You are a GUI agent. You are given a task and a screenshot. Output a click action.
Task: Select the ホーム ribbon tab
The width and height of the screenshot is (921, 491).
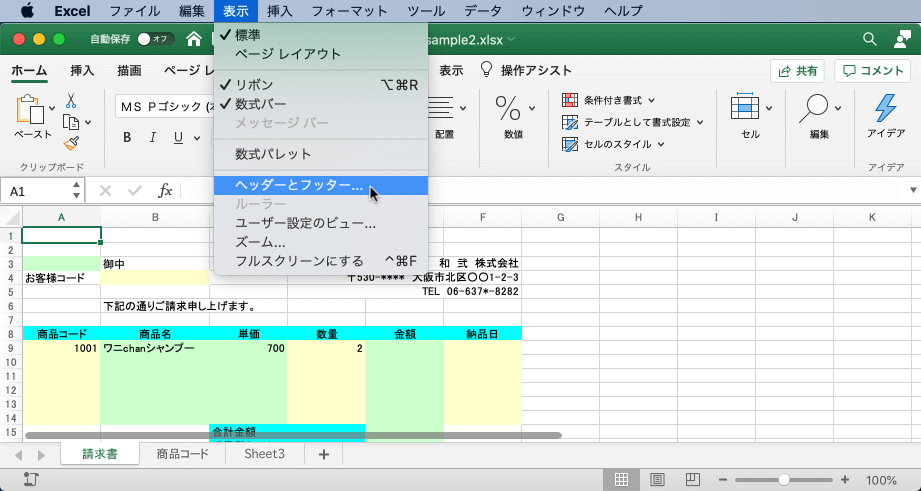(x=29, y=70)
